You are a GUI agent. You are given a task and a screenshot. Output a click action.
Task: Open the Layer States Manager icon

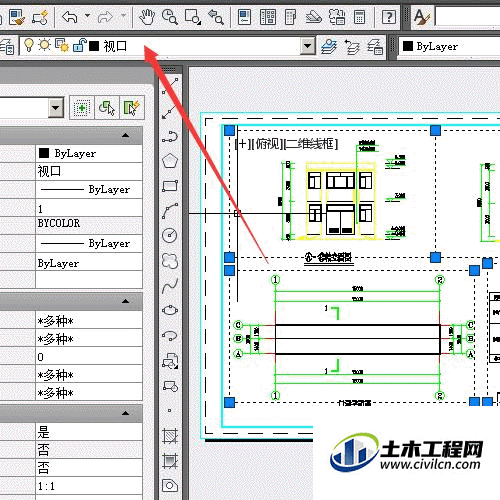coord(375,46)
